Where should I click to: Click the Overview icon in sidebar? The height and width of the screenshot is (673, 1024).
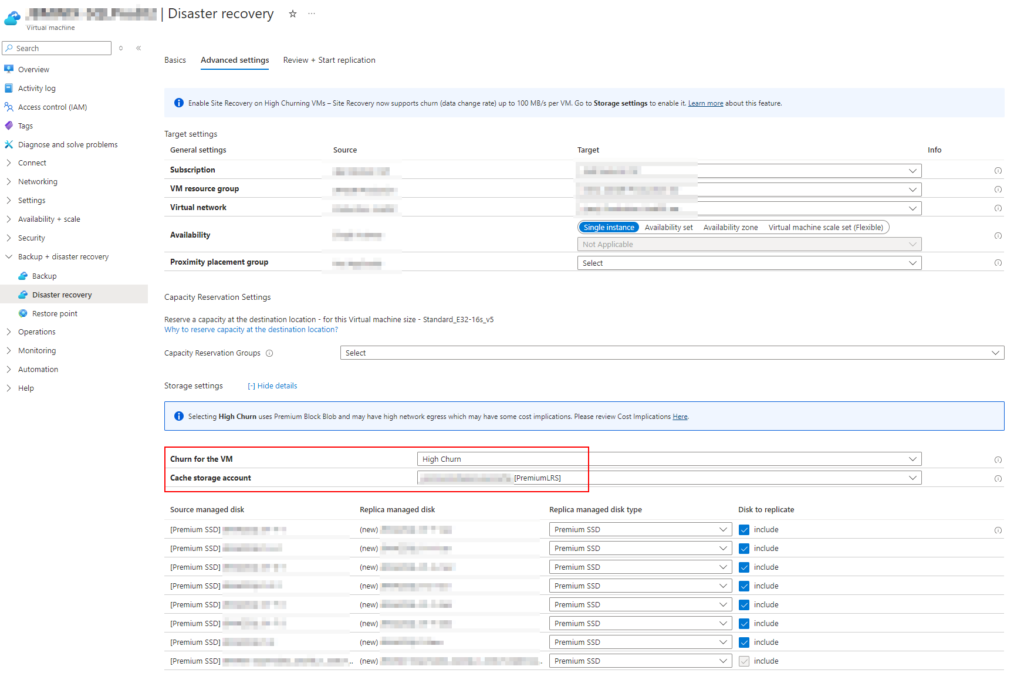[x=9, y=69]
